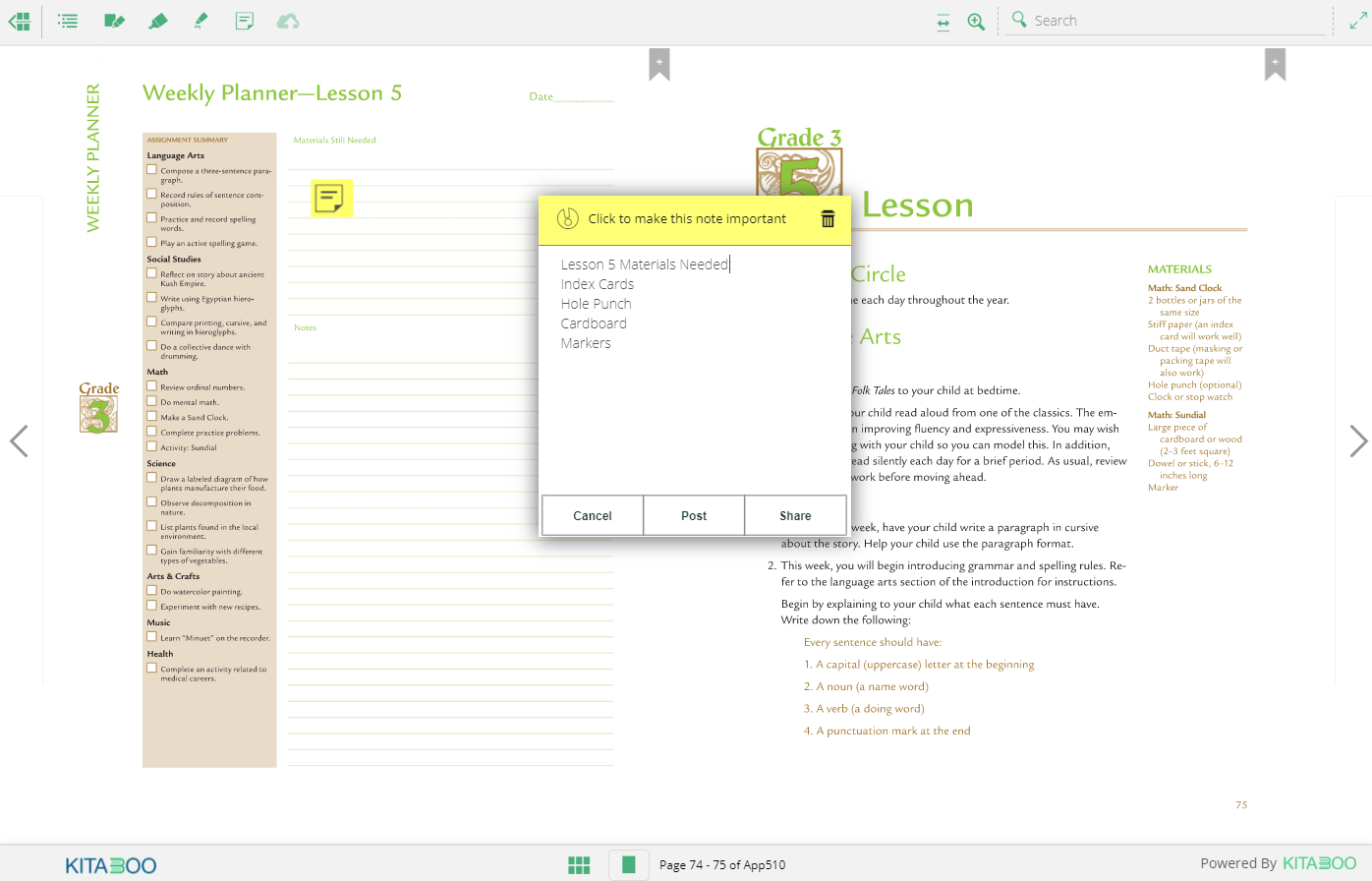Add a sticky note from toolbar

(x=245, y=21)
